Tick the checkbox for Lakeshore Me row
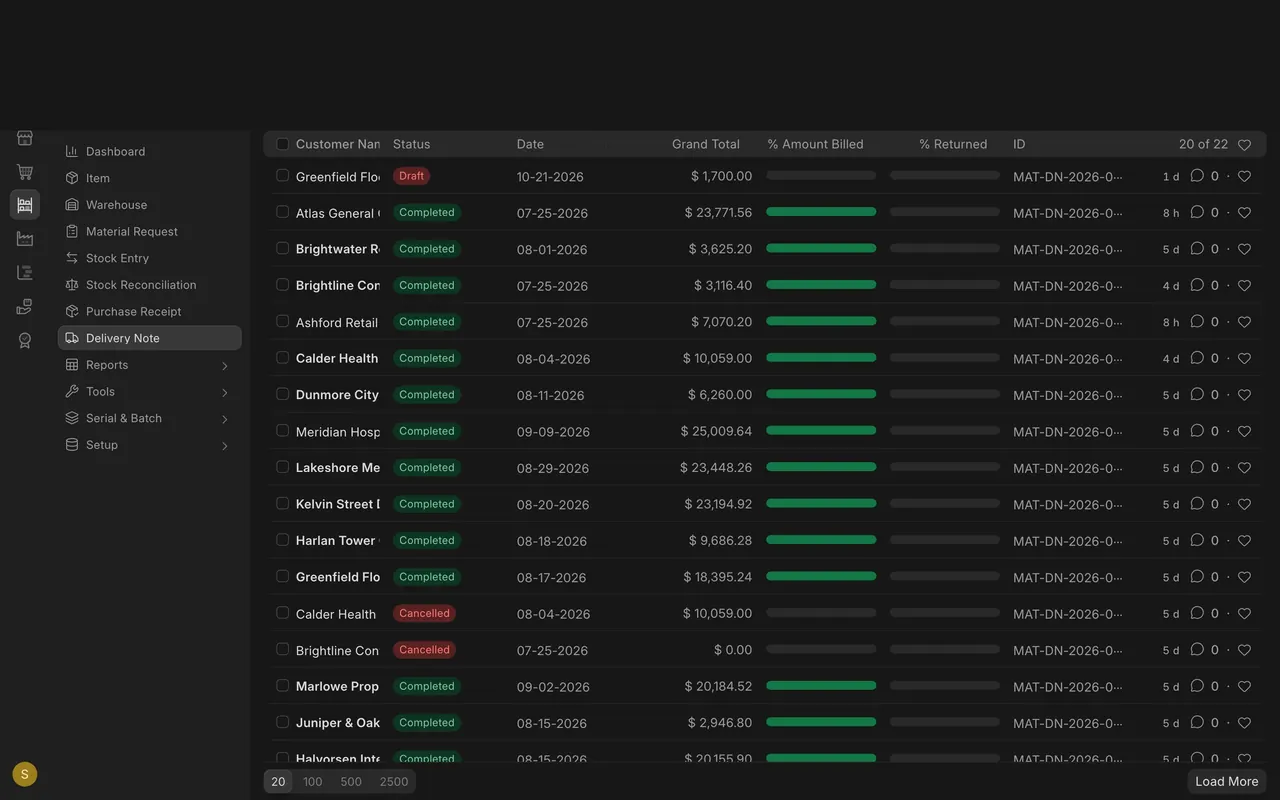The image size is (1280, 800). (x=283, y=467)
